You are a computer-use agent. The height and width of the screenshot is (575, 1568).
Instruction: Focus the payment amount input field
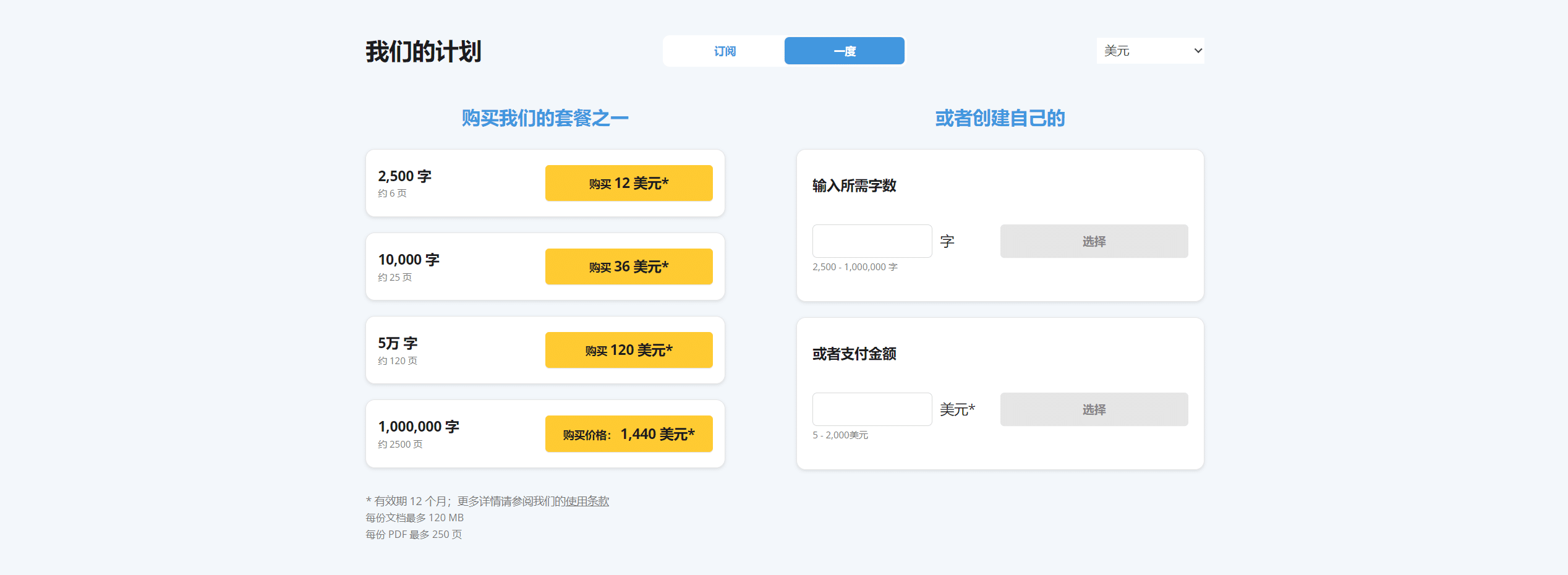872,409
